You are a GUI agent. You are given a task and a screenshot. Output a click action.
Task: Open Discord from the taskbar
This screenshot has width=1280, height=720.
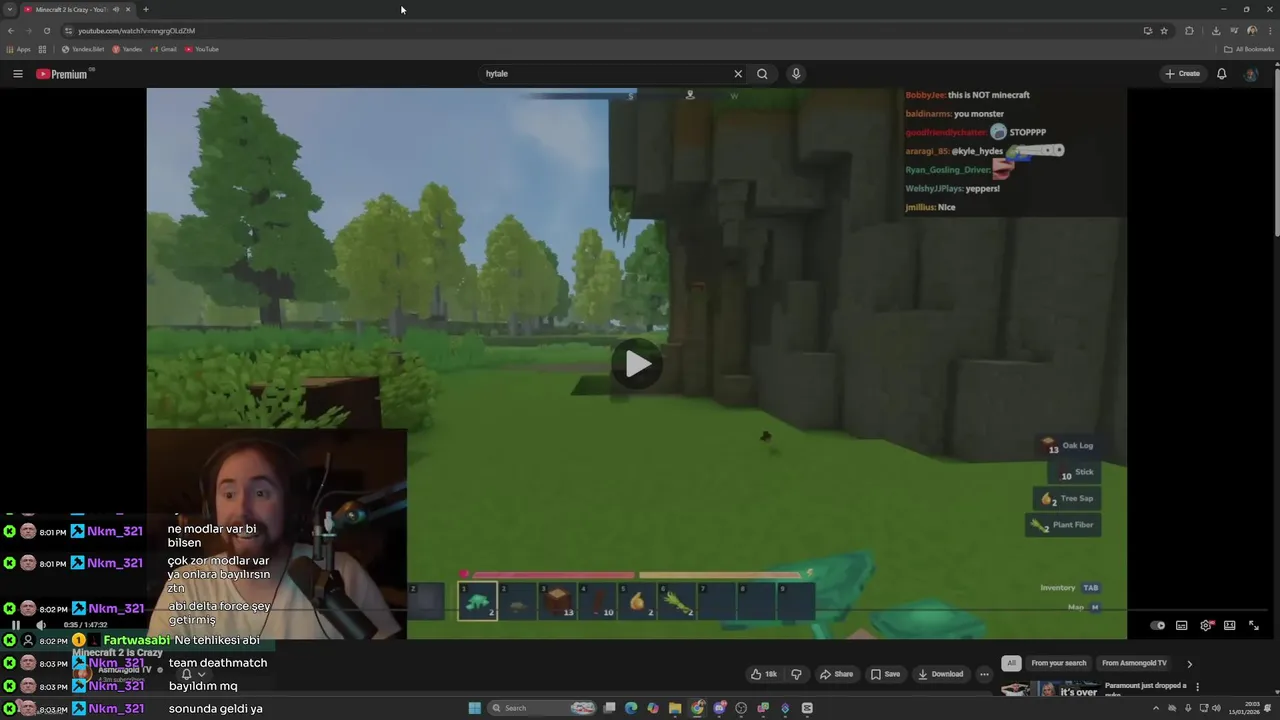[719, 708]
